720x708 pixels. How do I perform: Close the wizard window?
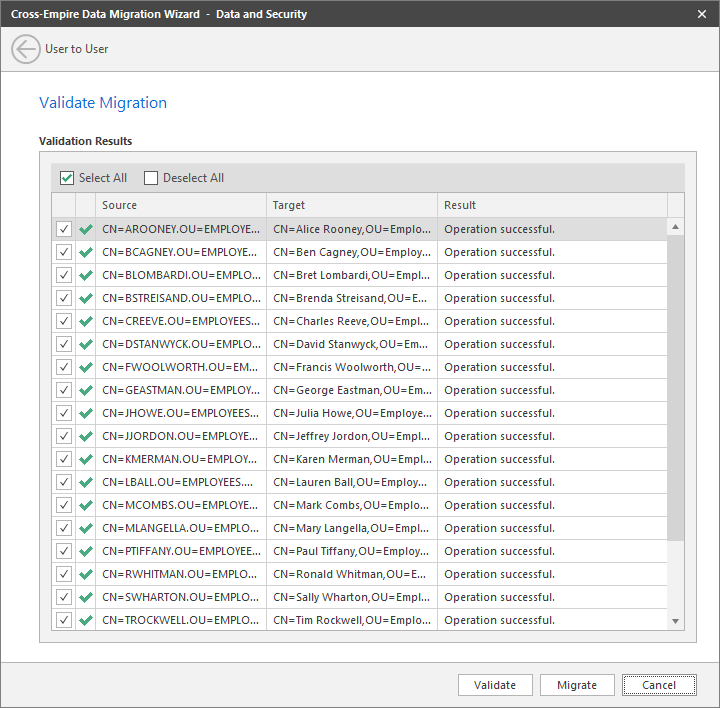[701, 14]
